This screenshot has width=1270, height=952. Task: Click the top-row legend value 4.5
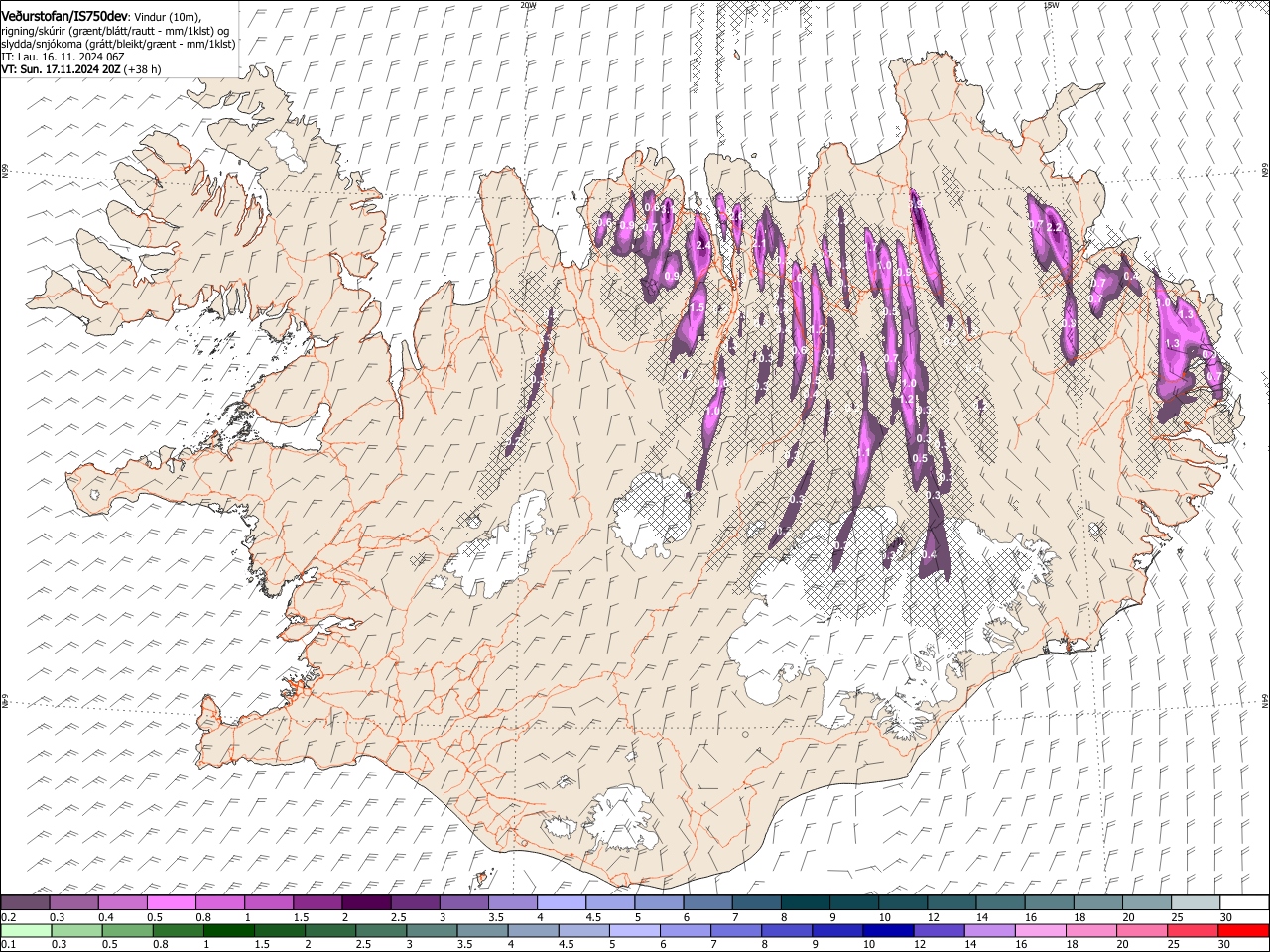(x=593, y=917)
